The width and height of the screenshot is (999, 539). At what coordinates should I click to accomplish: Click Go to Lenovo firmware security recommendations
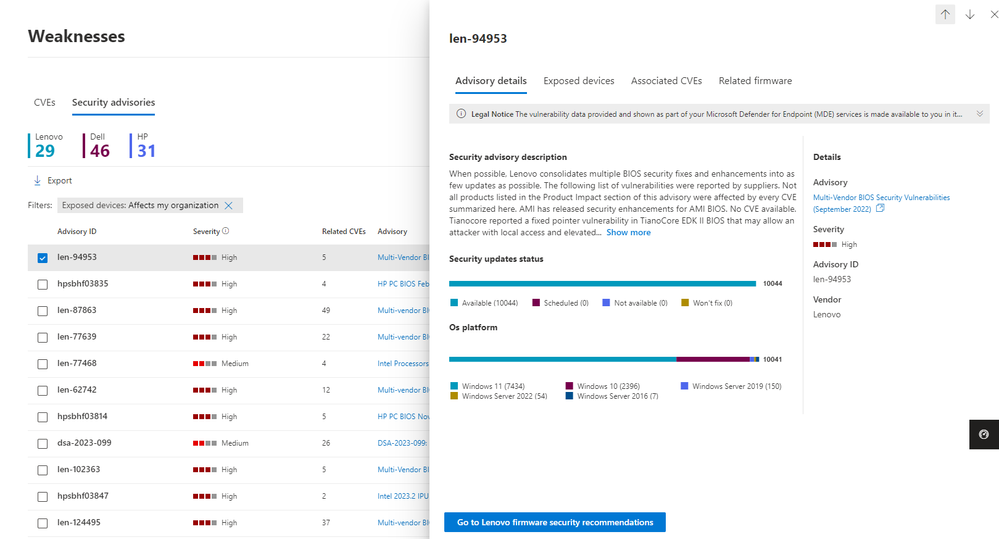tap(555, 522)
